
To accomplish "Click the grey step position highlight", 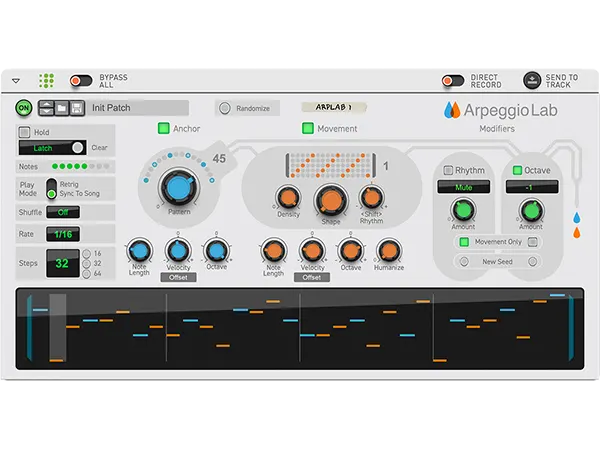I will pyautogui.click(x=57, y=326).
